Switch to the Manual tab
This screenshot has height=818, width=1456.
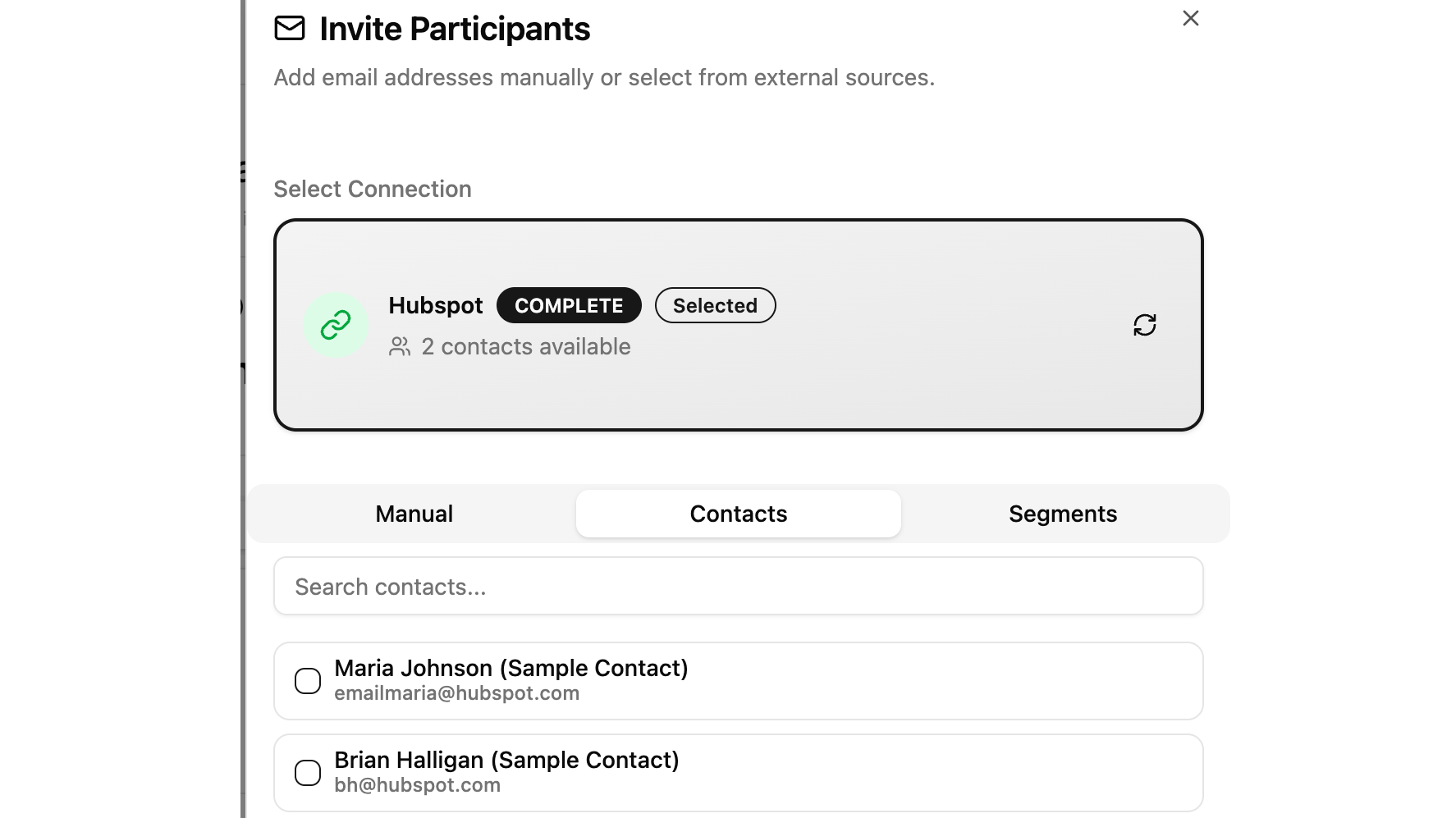(414, 514)
